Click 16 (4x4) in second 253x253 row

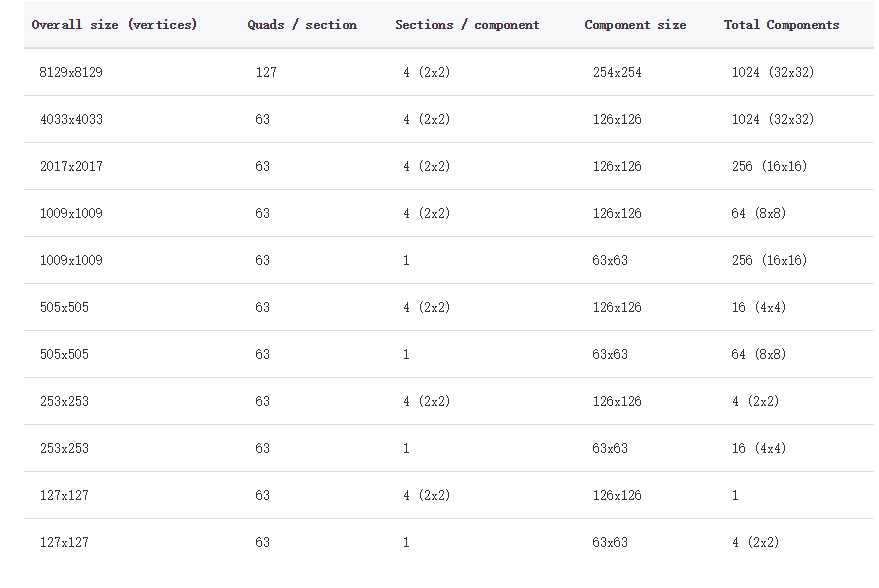758,449
